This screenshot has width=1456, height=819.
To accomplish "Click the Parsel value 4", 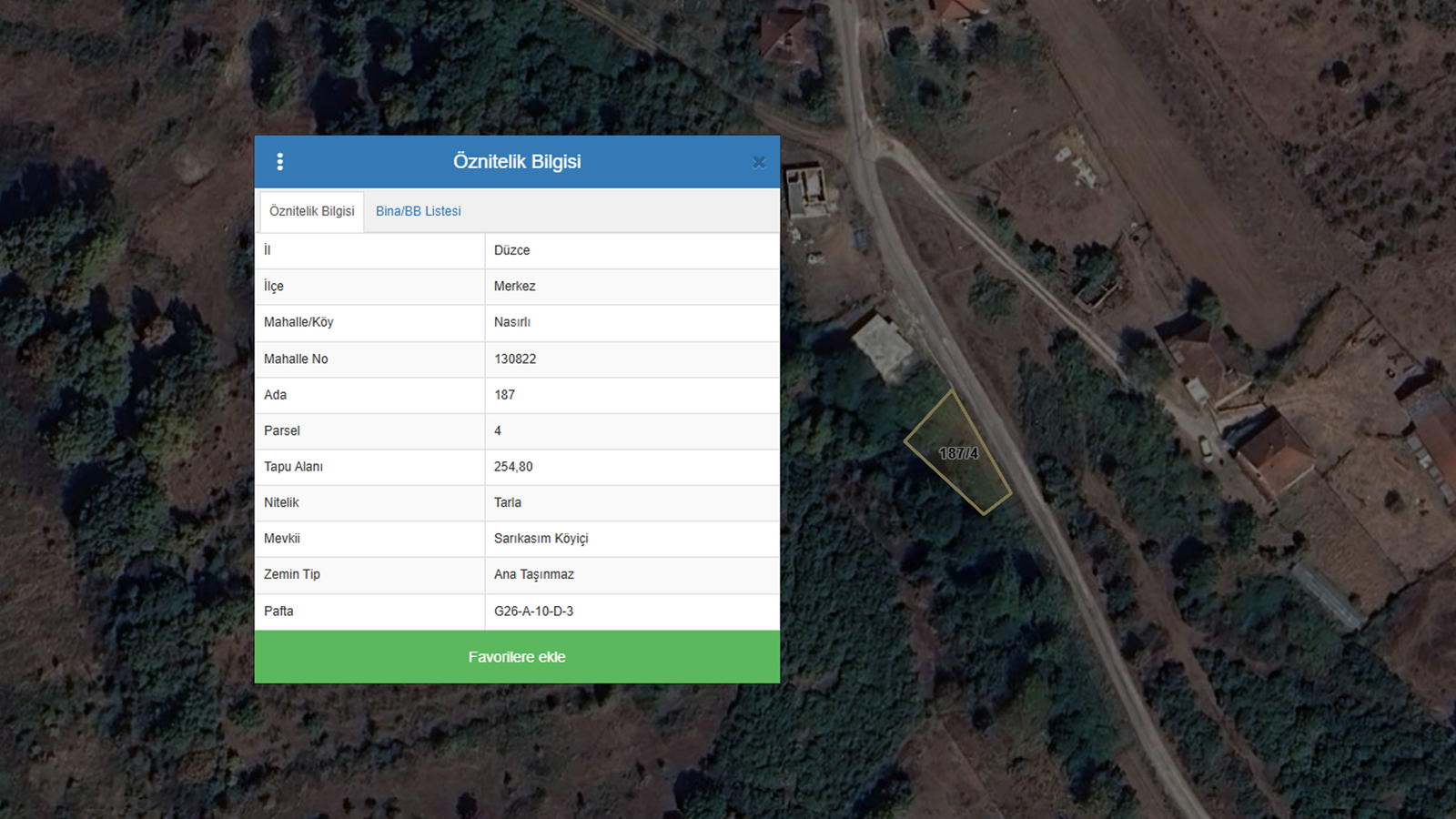I will pos(498,430).
